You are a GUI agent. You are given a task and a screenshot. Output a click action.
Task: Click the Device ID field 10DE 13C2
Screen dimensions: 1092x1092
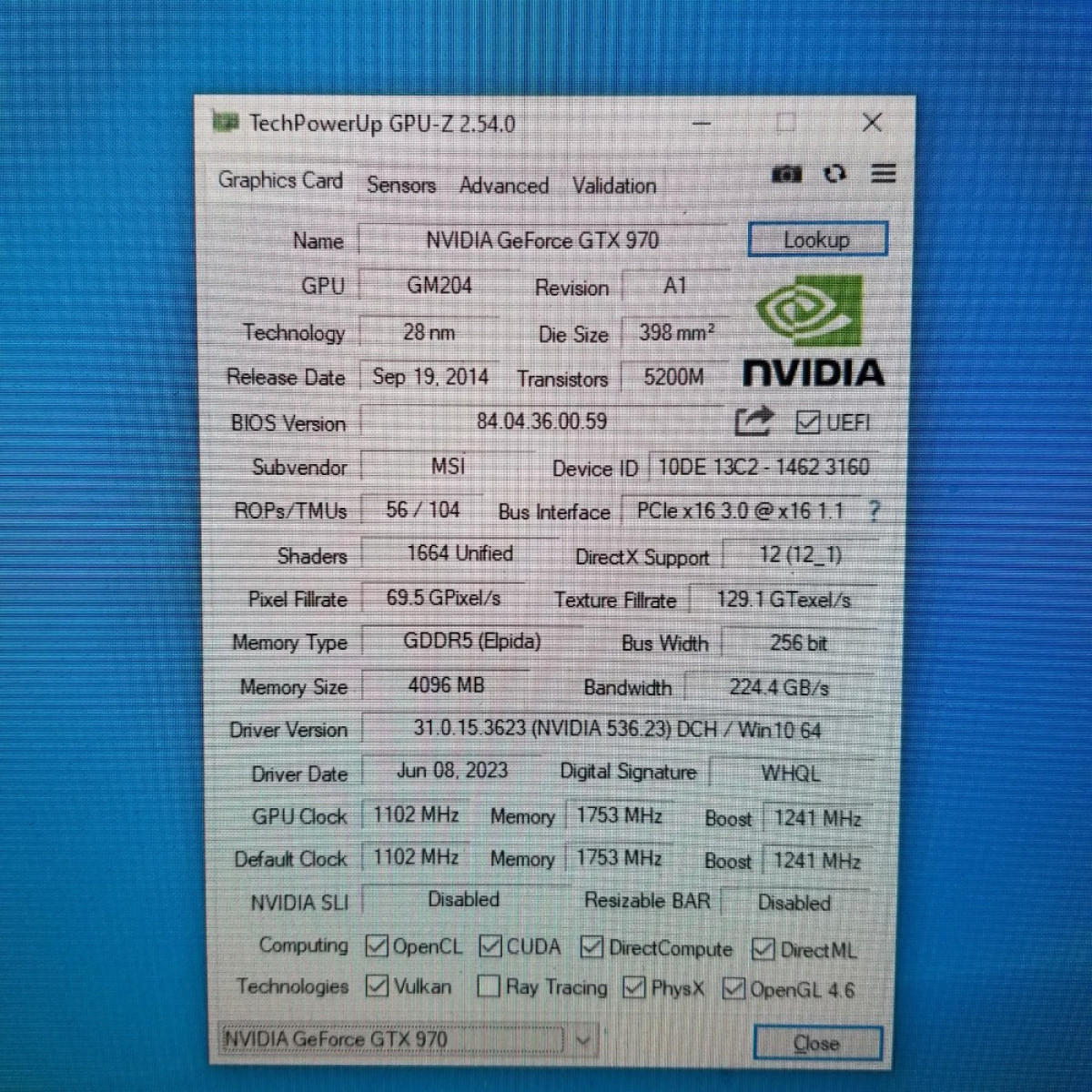pos(763,468)
